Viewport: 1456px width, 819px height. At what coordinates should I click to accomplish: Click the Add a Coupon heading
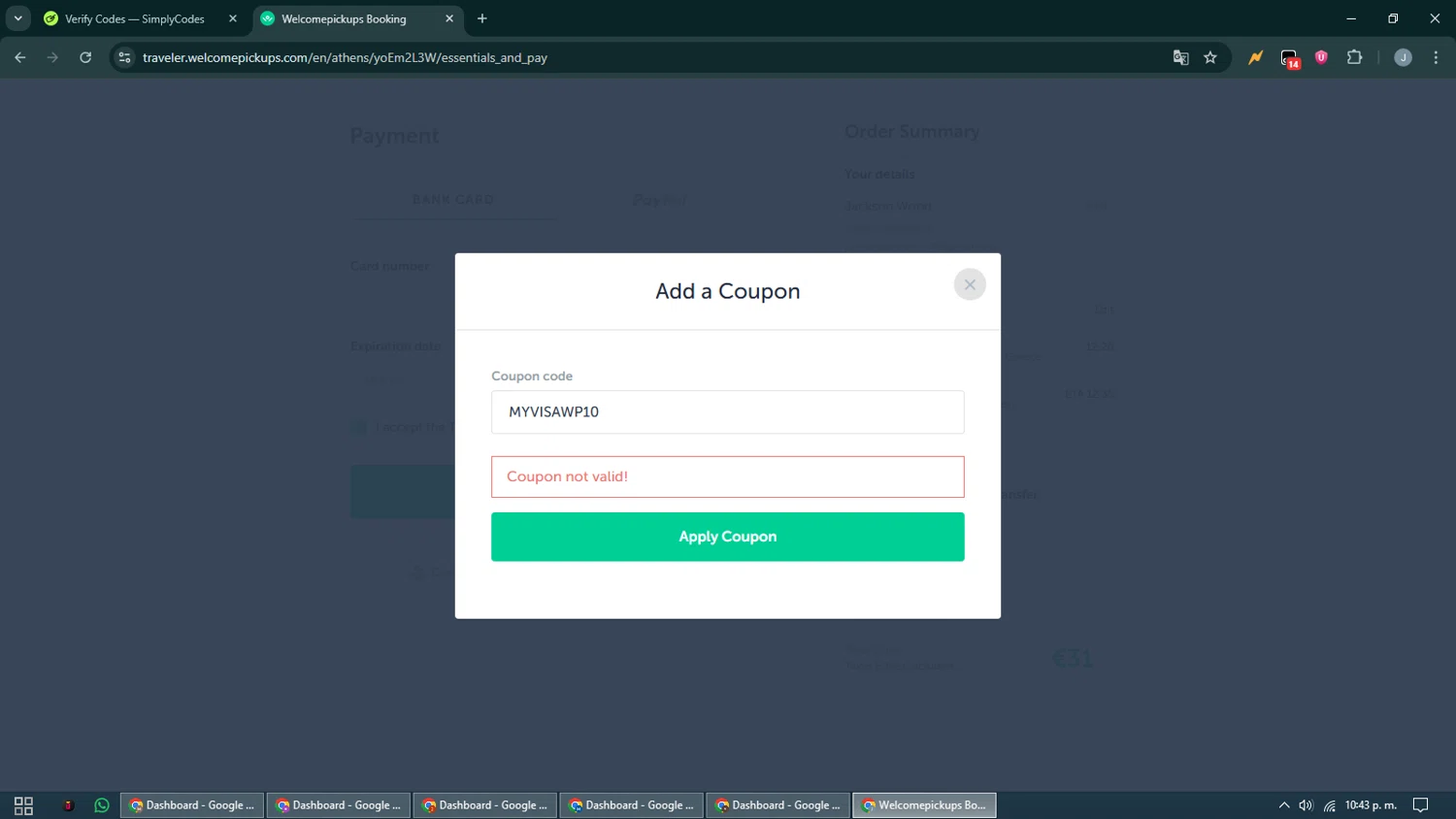(728, 291)
